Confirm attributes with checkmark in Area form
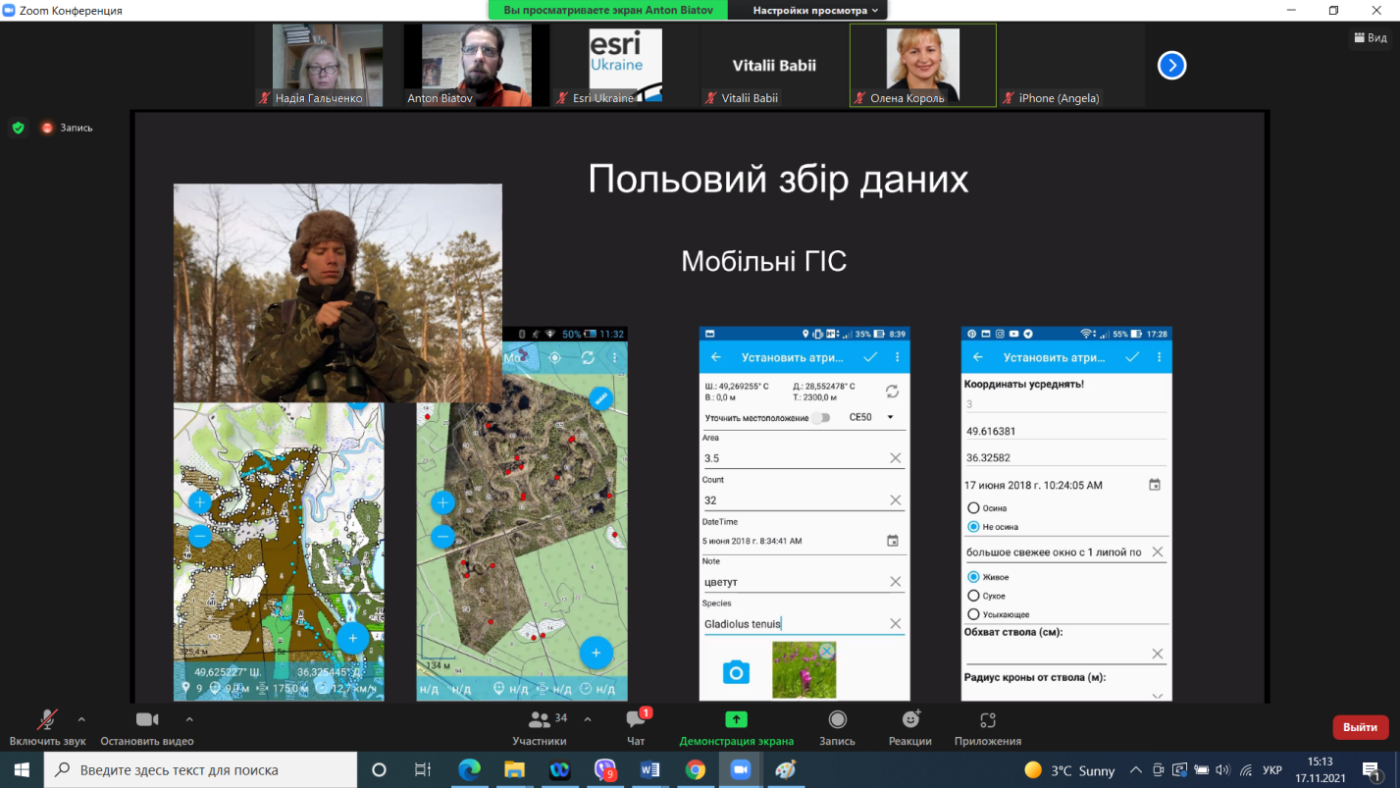This screenshot has width=1400, height=788. tap(870, 357)
